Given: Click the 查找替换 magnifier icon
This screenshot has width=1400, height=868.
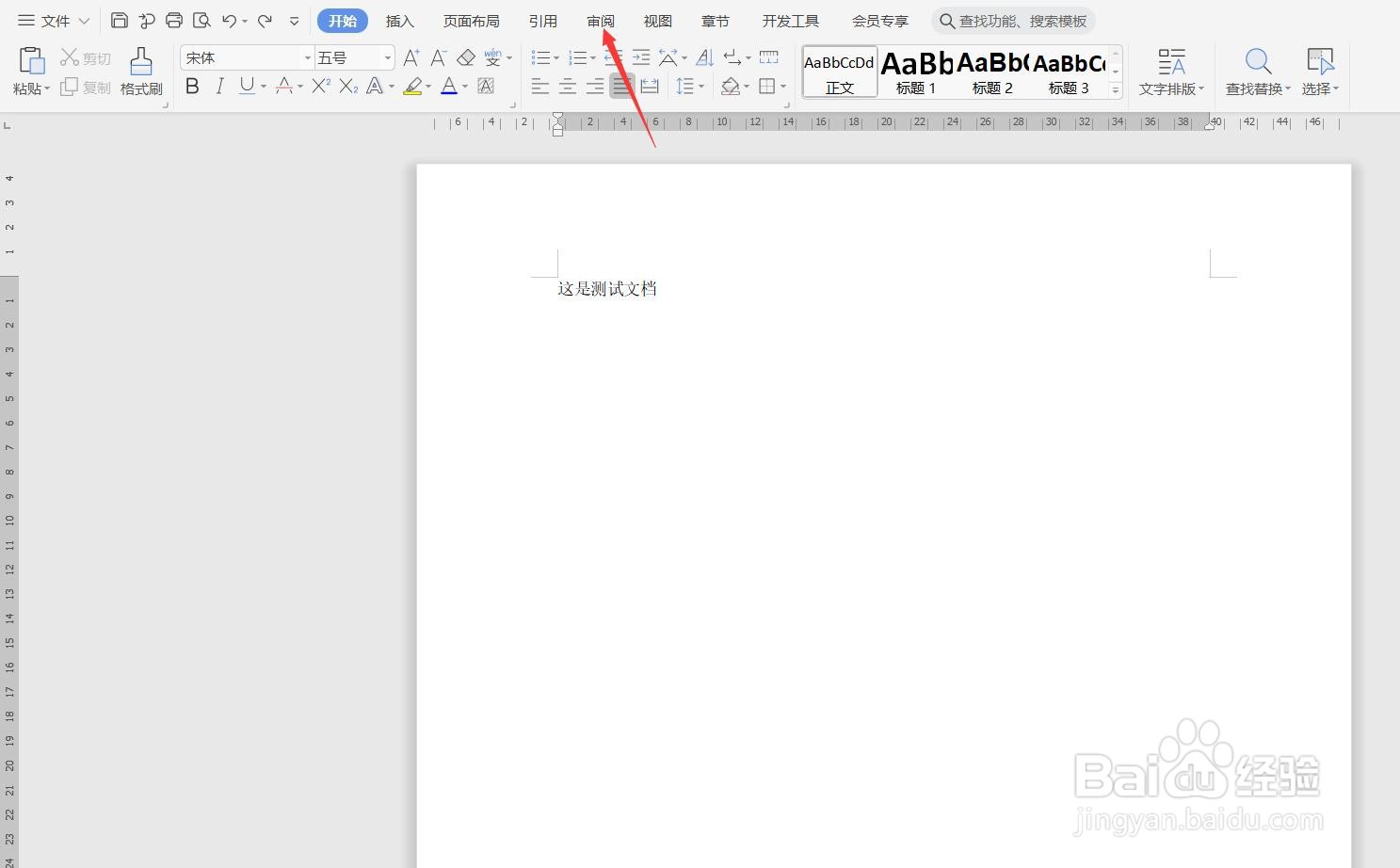Looking at the screenshot, I should [1259, 61].
